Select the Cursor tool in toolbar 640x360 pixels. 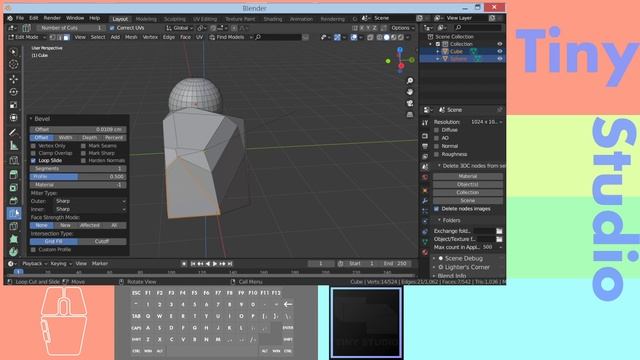point(13,64)
